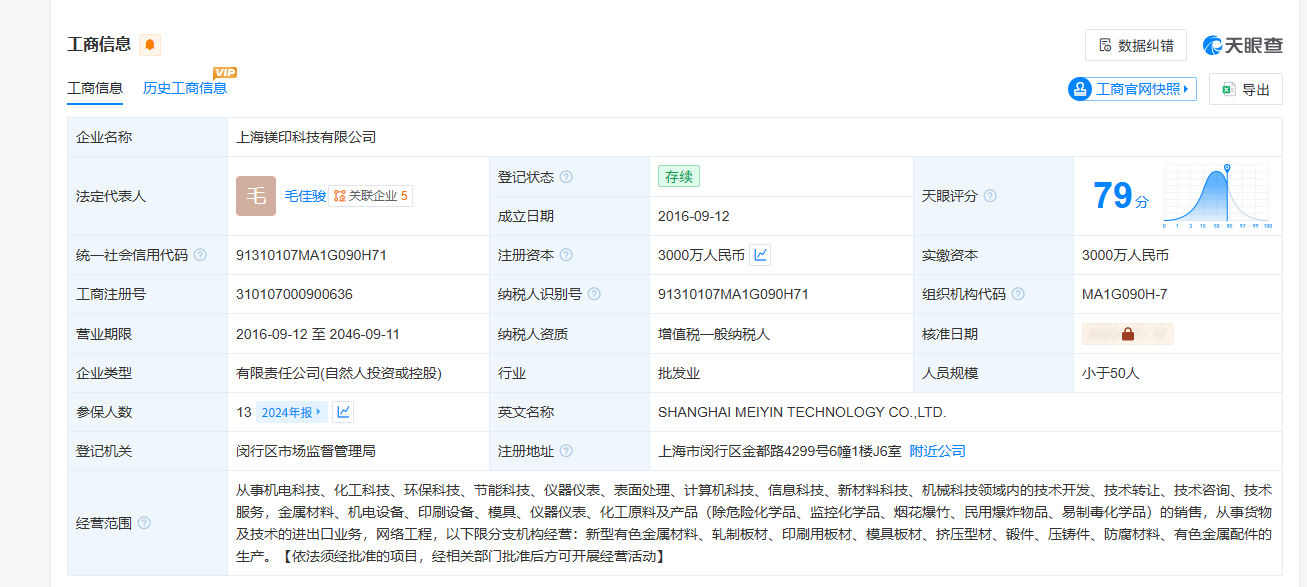Click the help icon beside 纳税人识别号

(594, 294)
